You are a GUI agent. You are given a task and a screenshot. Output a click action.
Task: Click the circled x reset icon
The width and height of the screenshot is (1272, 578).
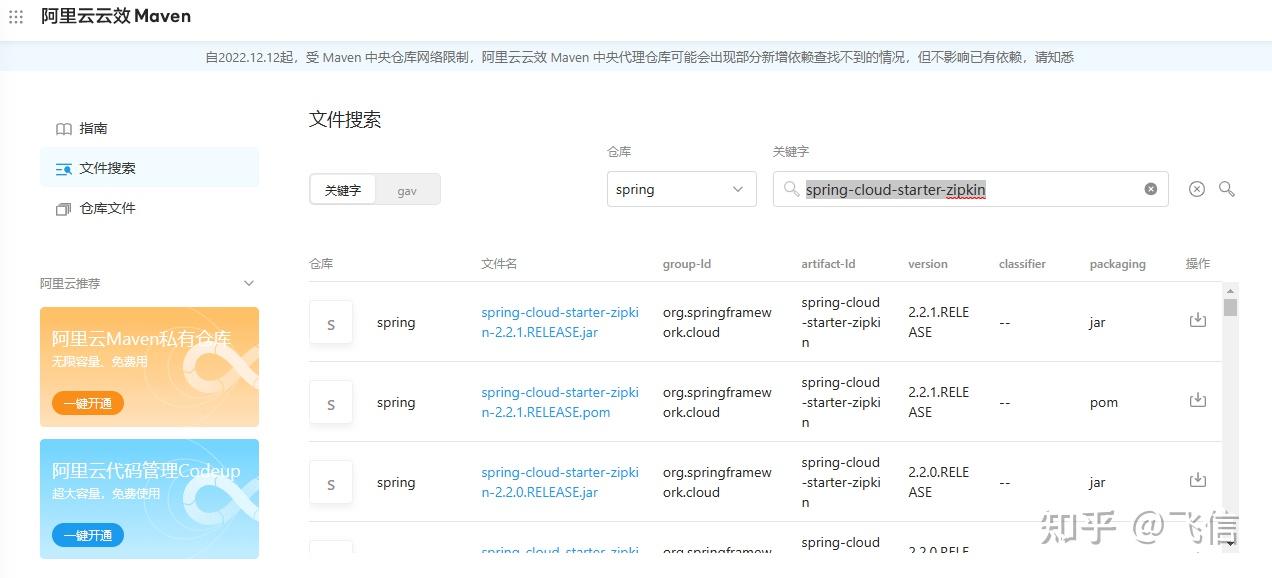1196,189
